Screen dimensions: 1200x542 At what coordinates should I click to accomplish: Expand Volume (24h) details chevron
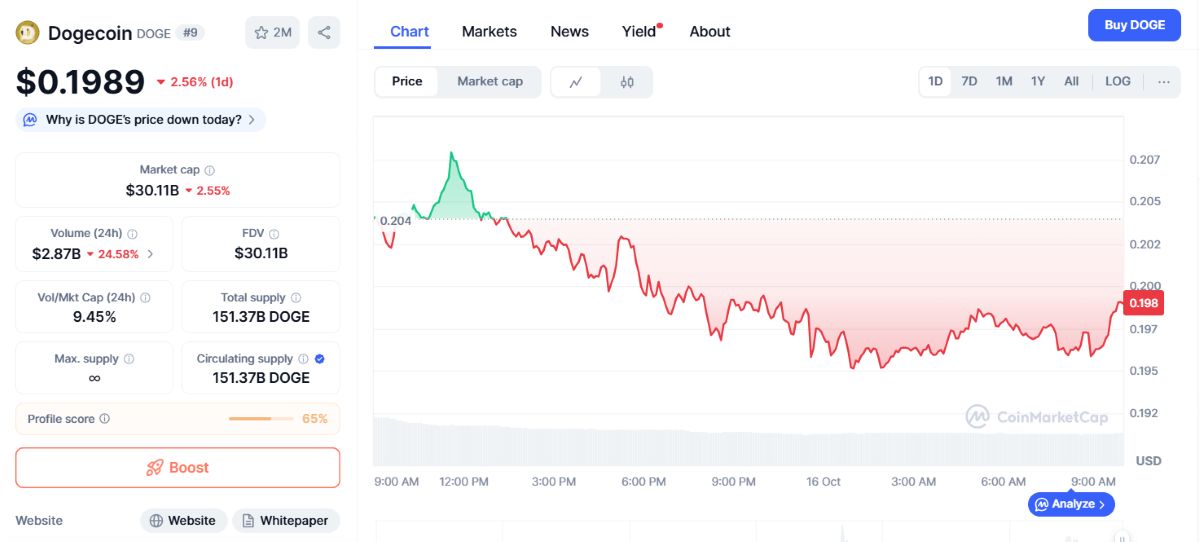(x=150, y=254)
